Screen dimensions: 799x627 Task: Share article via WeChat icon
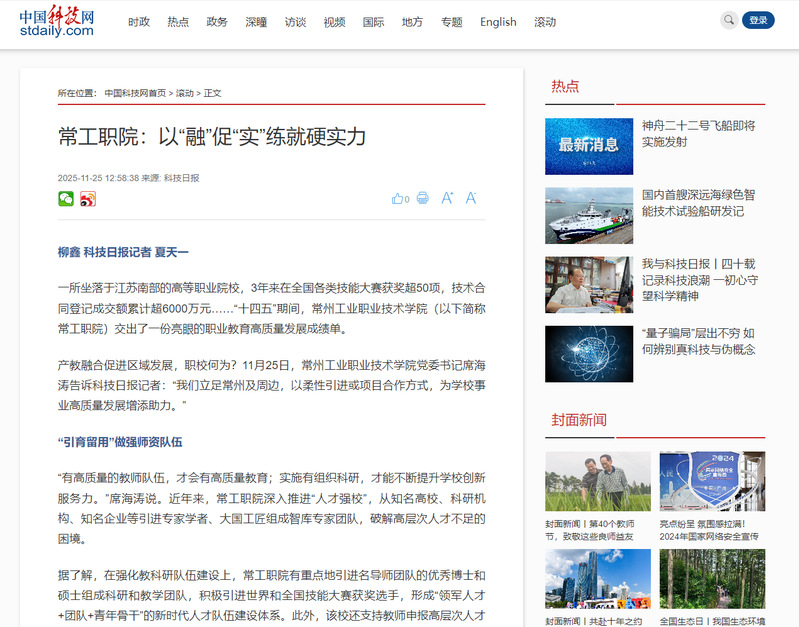[66, 199]
